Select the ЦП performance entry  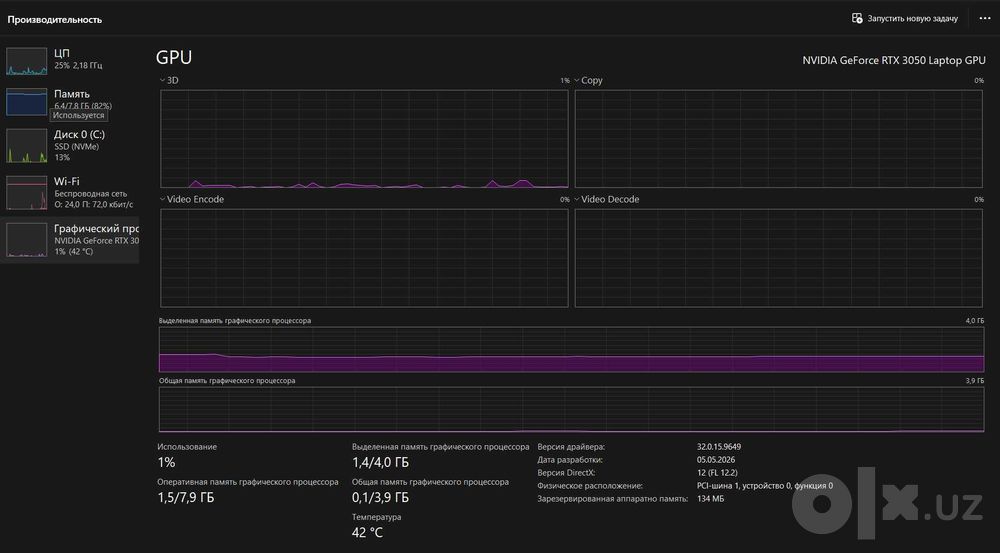click(70, 61)
